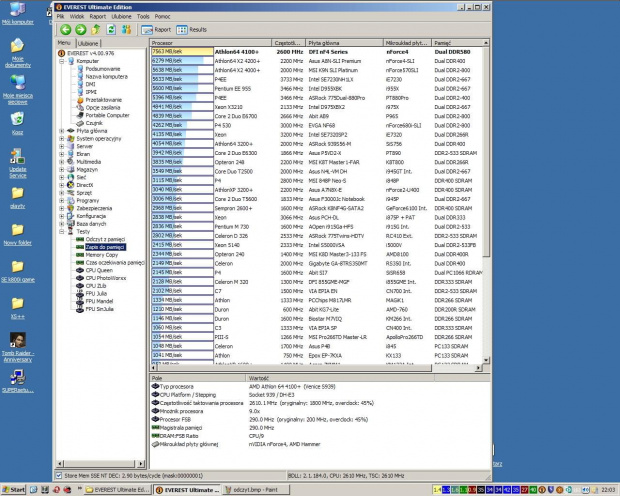Collapse the Testy tree node
The height and width of the screenshot is (496, 620).
(x=62, y=232)
